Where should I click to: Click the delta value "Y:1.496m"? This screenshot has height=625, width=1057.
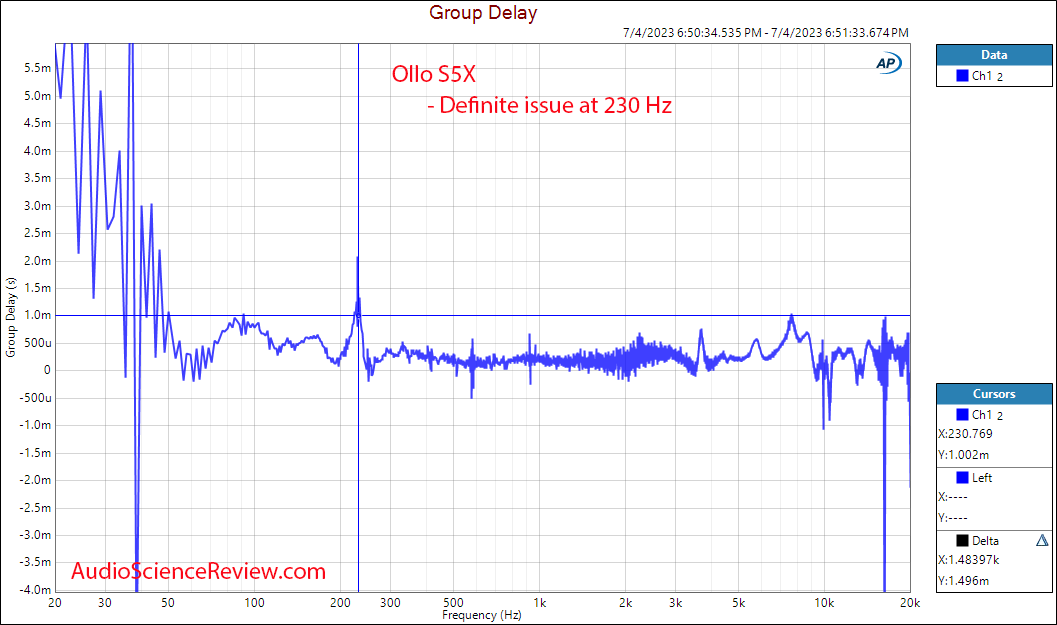point(963,581)
